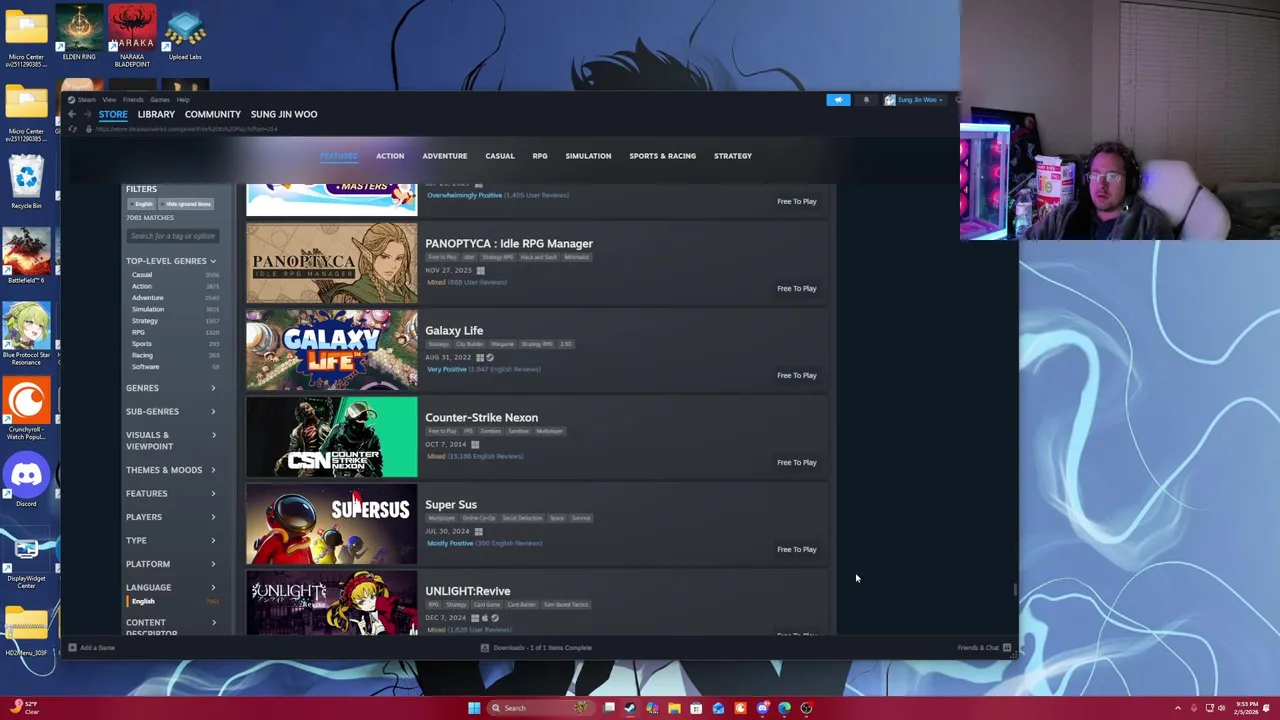Open the Games menu
Image resolution: width=1280 pixels, height=720 pixels.
point(160,100)
